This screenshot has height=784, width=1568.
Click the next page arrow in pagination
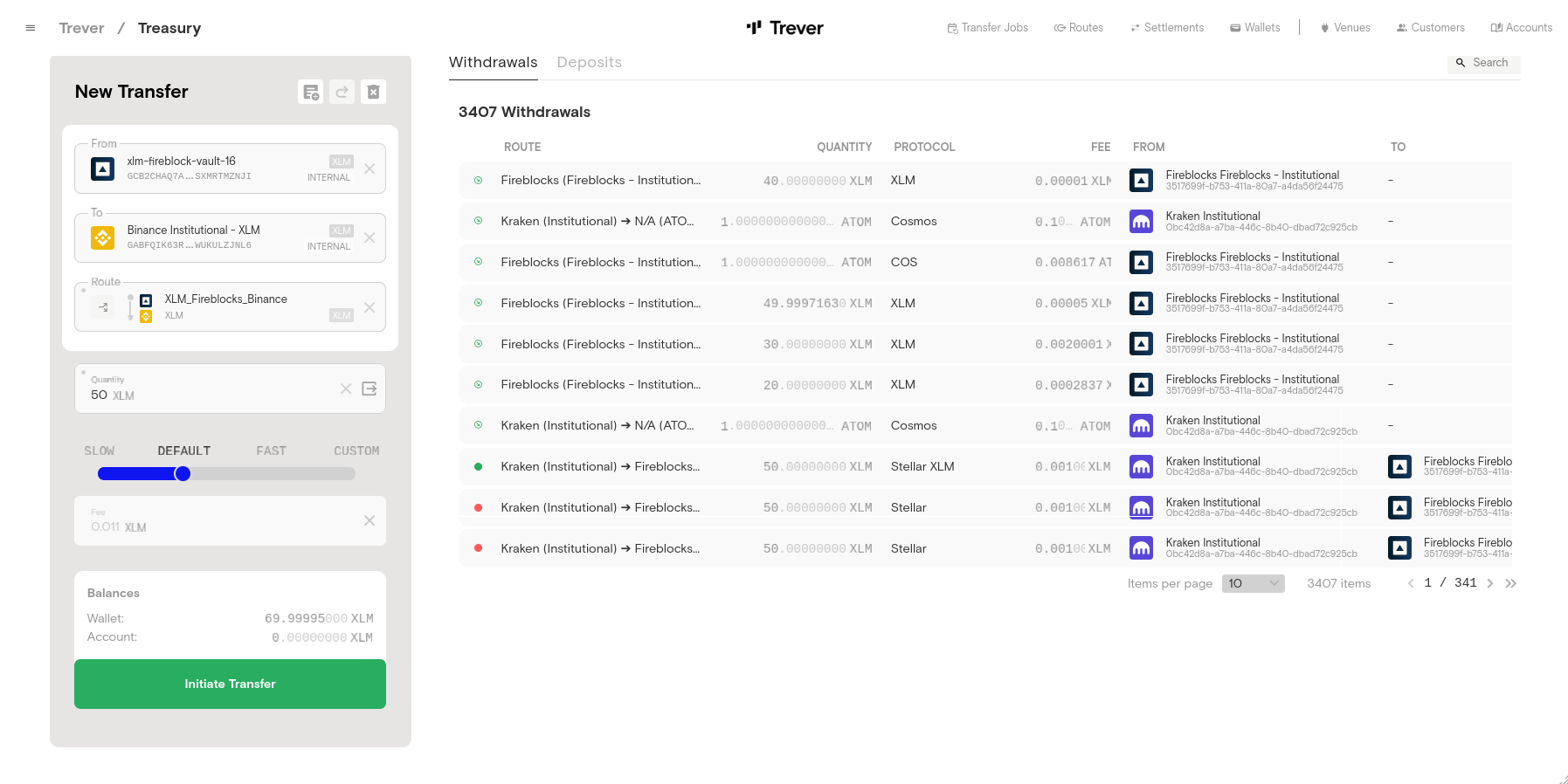(1489, 583)
